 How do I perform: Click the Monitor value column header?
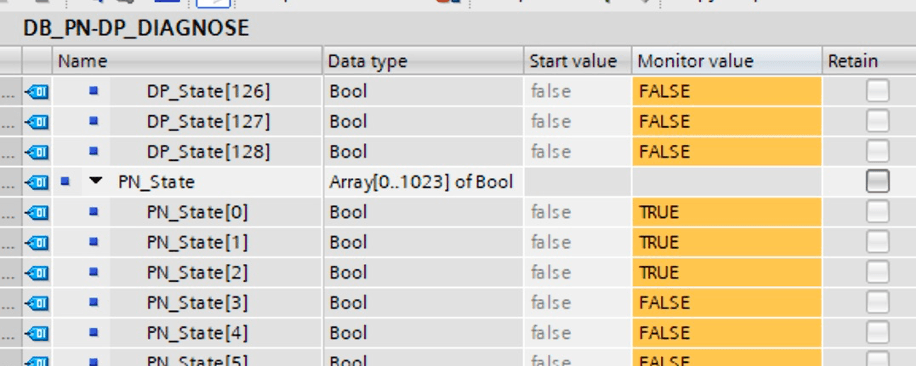pos(727,61)
